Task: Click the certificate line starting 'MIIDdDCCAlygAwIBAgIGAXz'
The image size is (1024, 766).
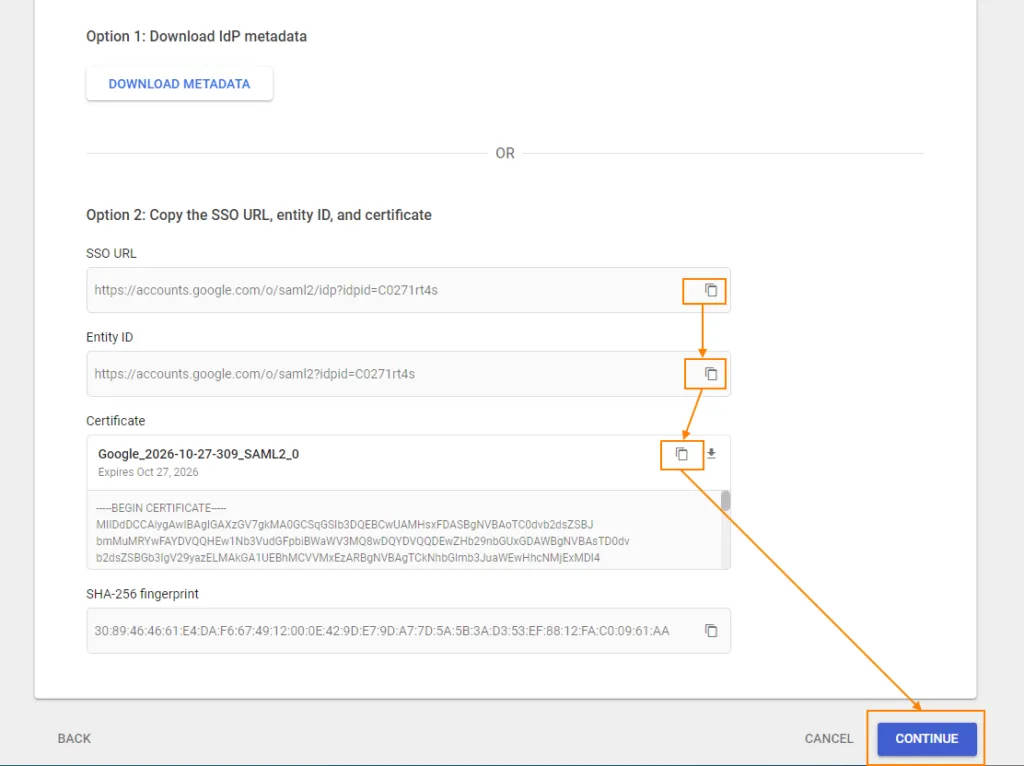Action: pos(344,524)
